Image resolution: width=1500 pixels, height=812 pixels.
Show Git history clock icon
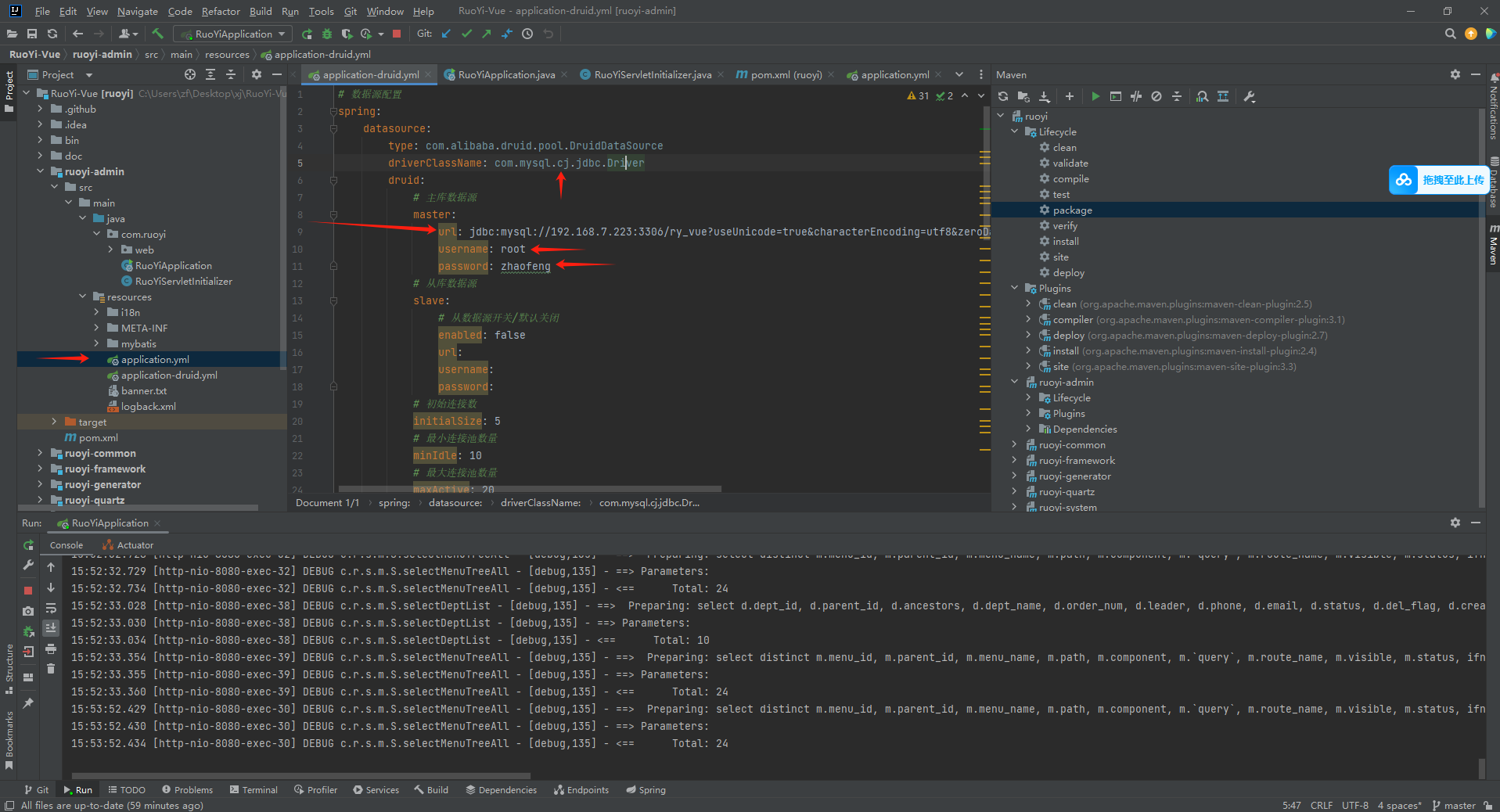[x=527, y=34]
